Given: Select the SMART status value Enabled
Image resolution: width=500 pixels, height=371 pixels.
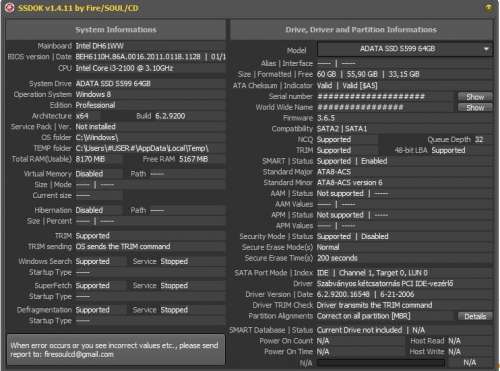Looking at the screenshot, I should click(x=374, y=161).
